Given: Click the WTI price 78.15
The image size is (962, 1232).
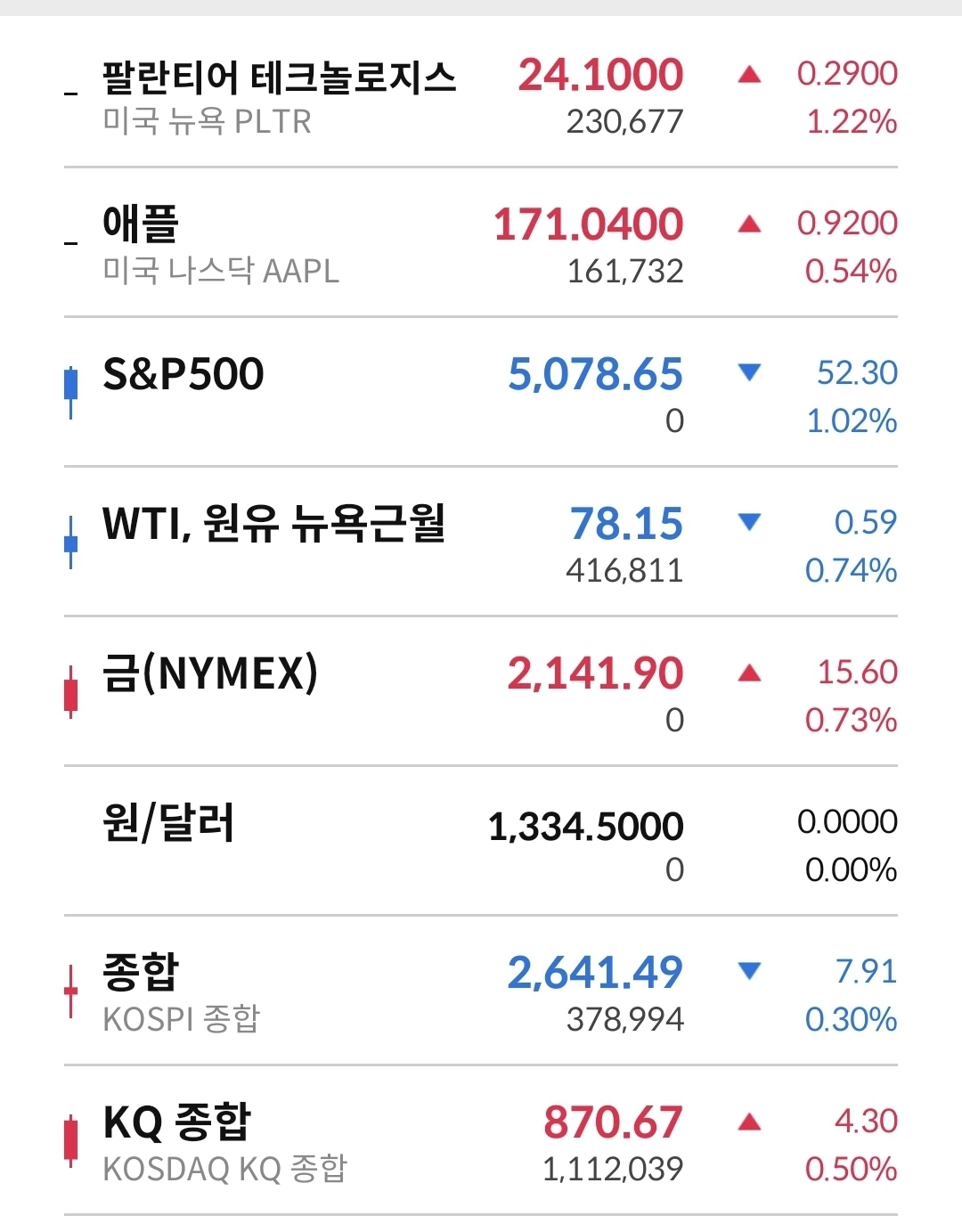Looking at the screenshot, I should tap(626, 523).
